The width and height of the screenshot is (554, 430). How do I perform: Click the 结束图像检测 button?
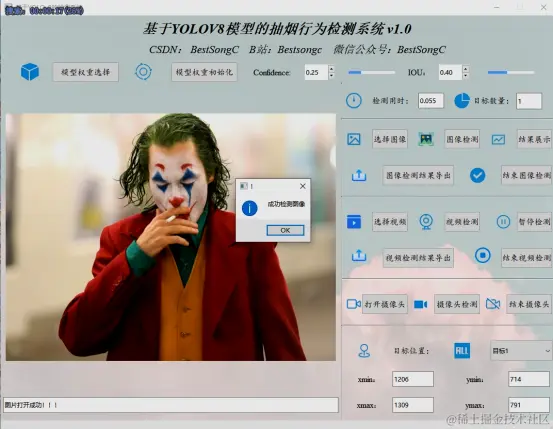point(526,175)
